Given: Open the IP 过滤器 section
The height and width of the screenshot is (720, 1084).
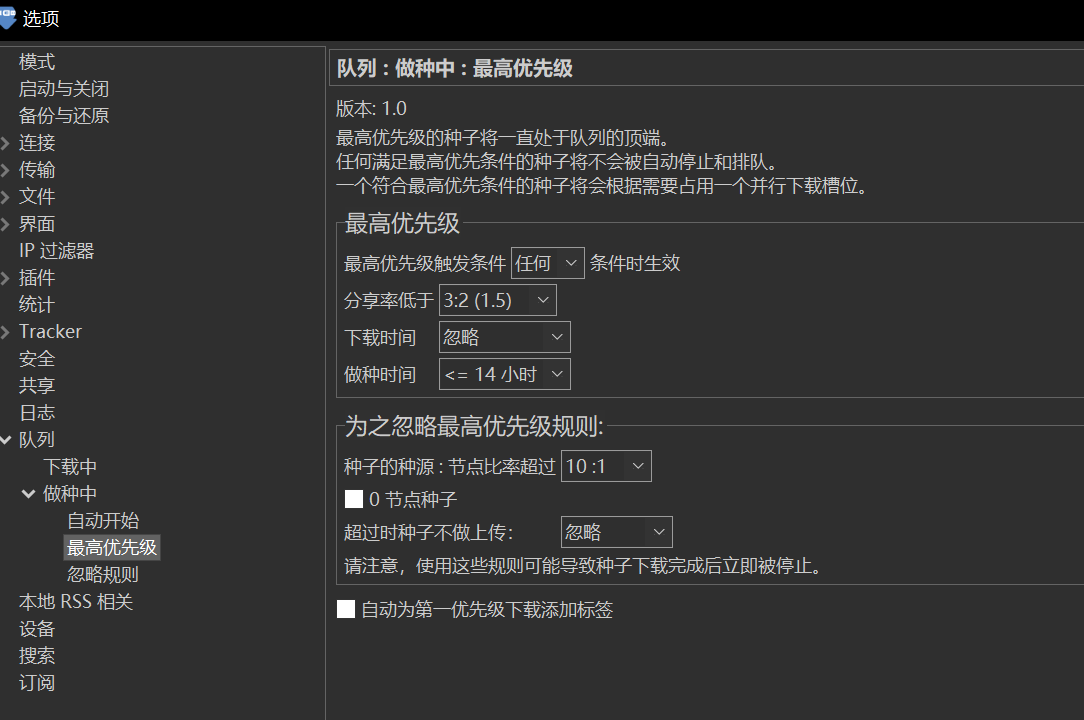Looking at the screenshot, I should tap(56, 251).
